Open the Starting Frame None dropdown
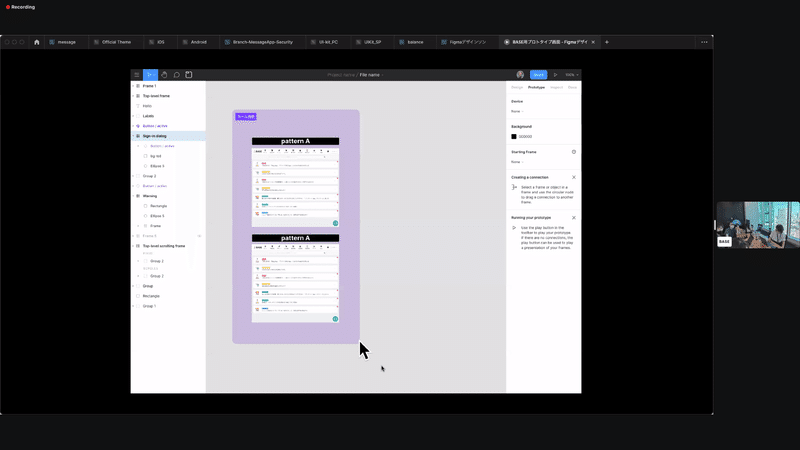 click(517, 162)
